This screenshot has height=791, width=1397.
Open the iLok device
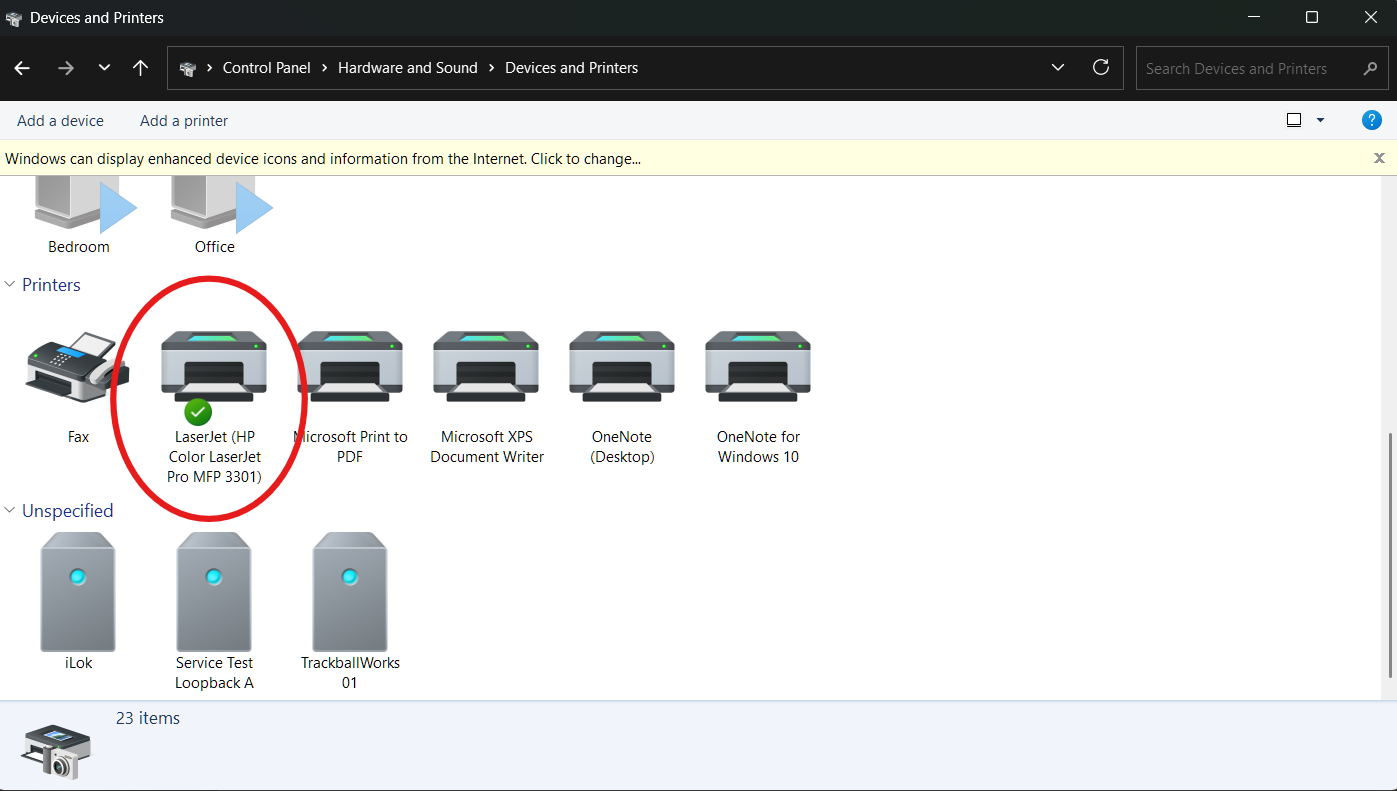(x=78, y=592)
